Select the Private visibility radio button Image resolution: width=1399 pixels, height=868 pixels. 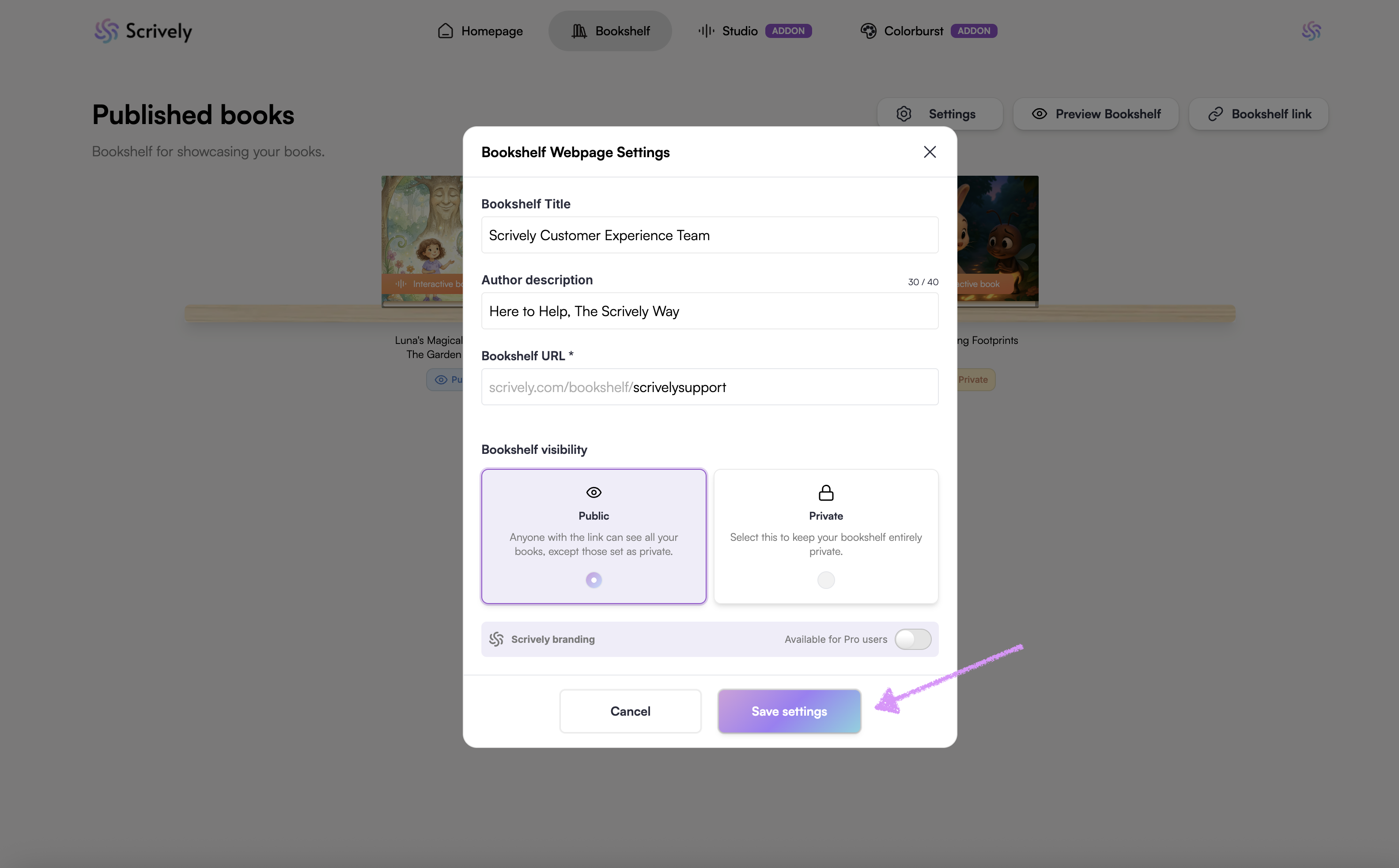click(825, 580)
